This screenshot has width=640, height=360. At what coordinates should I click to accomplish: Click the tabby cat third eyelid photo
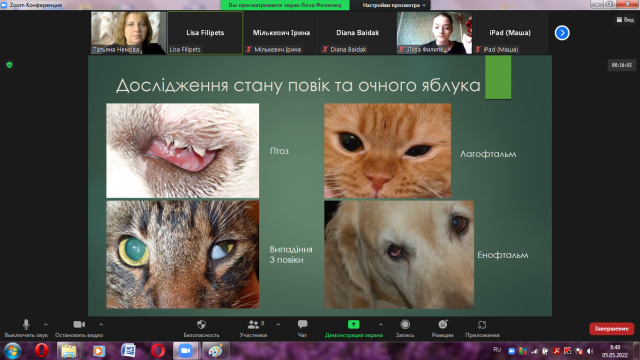182,254
